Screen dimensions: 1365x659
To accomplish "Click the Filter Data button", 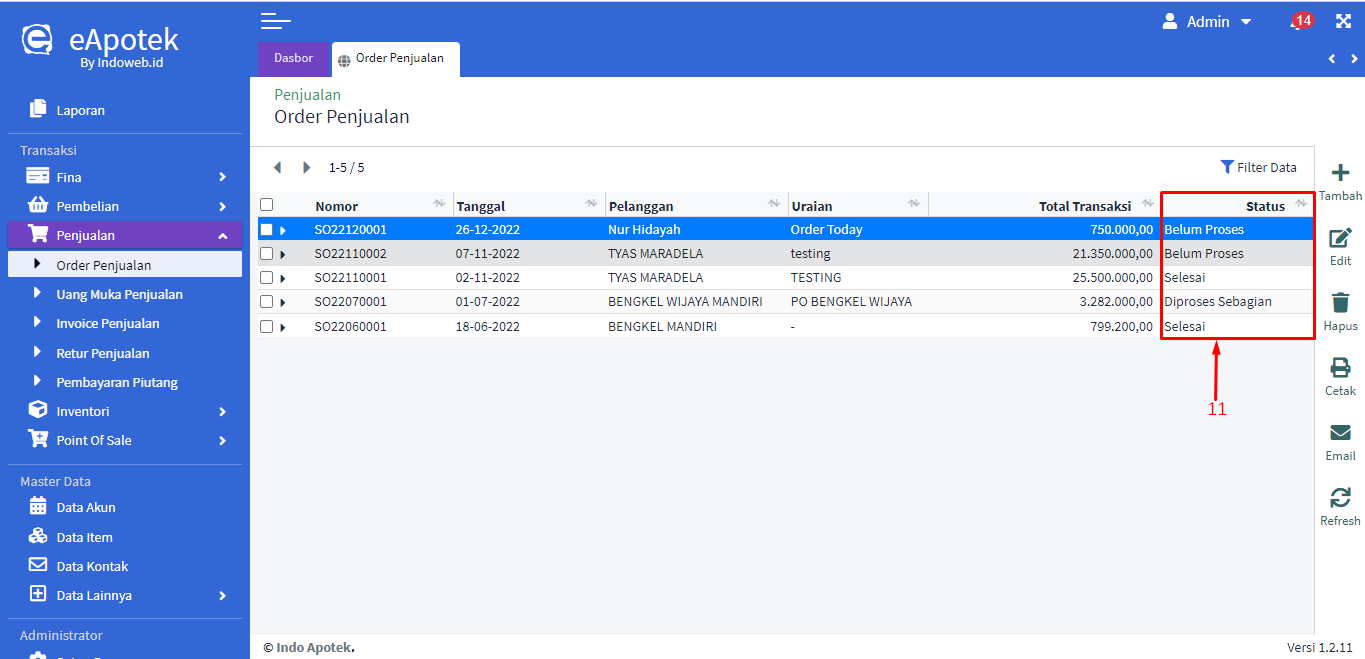I will tap(1258, 167).
